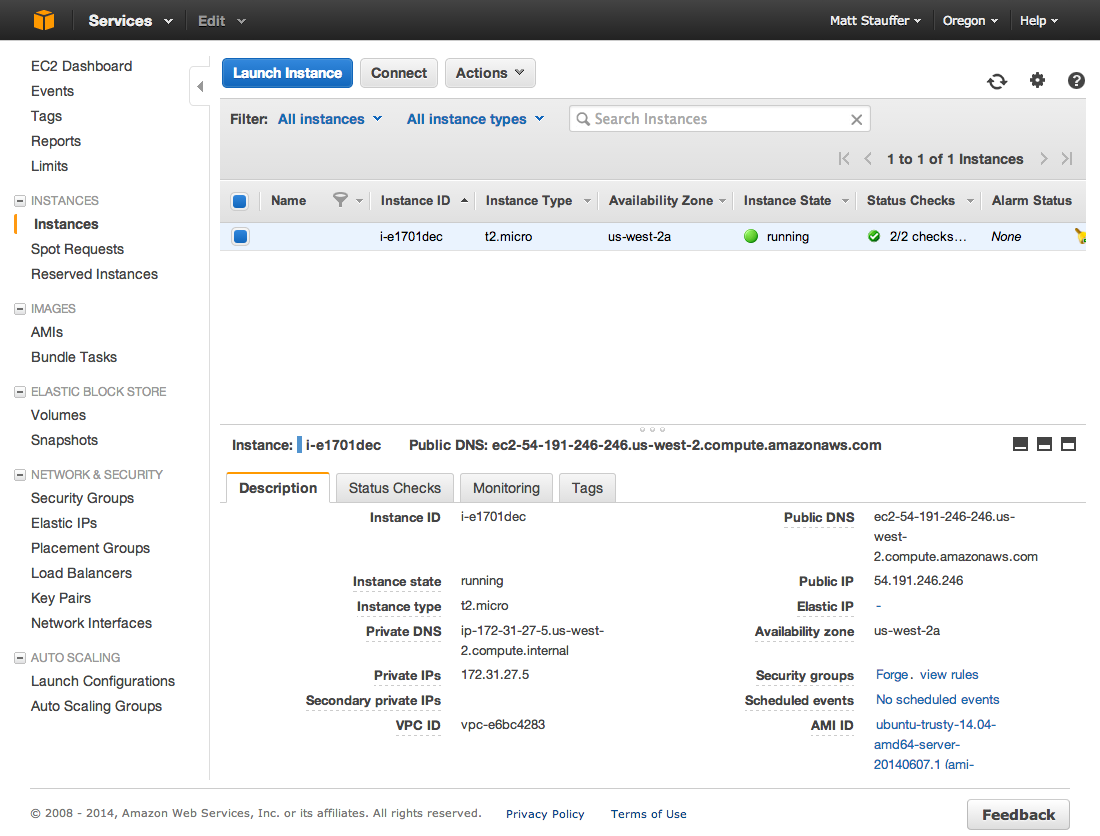Open the ubuntu-trusty-14.04 AMI ID link

(934, 745)
